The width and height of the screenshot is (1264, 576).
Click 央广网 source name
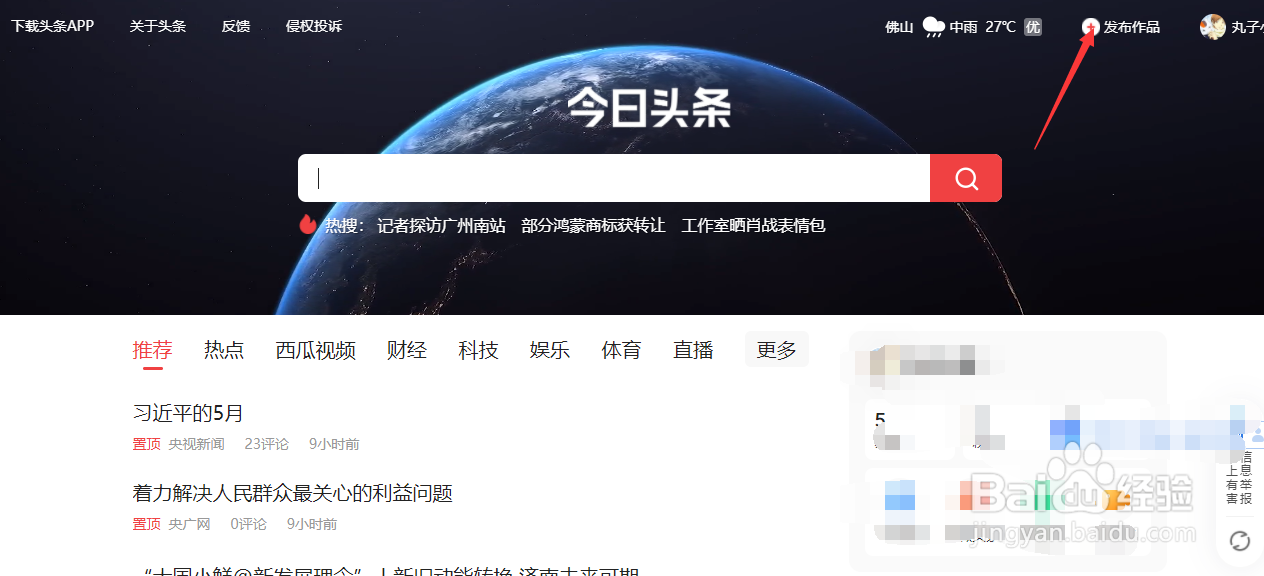189,524
